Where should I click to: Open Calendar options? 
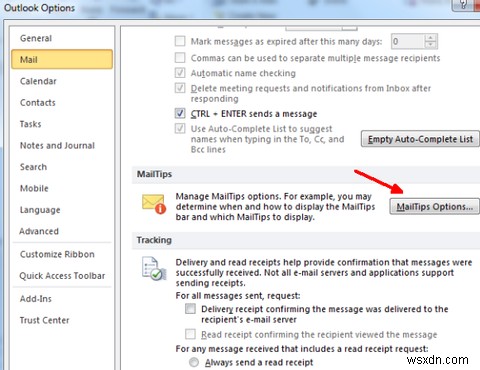[x=38, y=81]
